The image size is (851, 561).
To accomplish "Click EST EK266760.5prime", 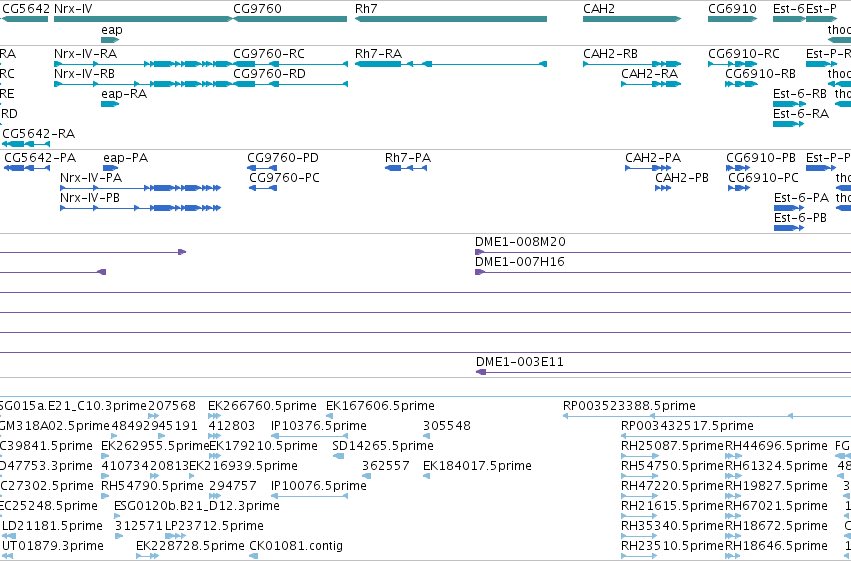I will coord(214,416).
